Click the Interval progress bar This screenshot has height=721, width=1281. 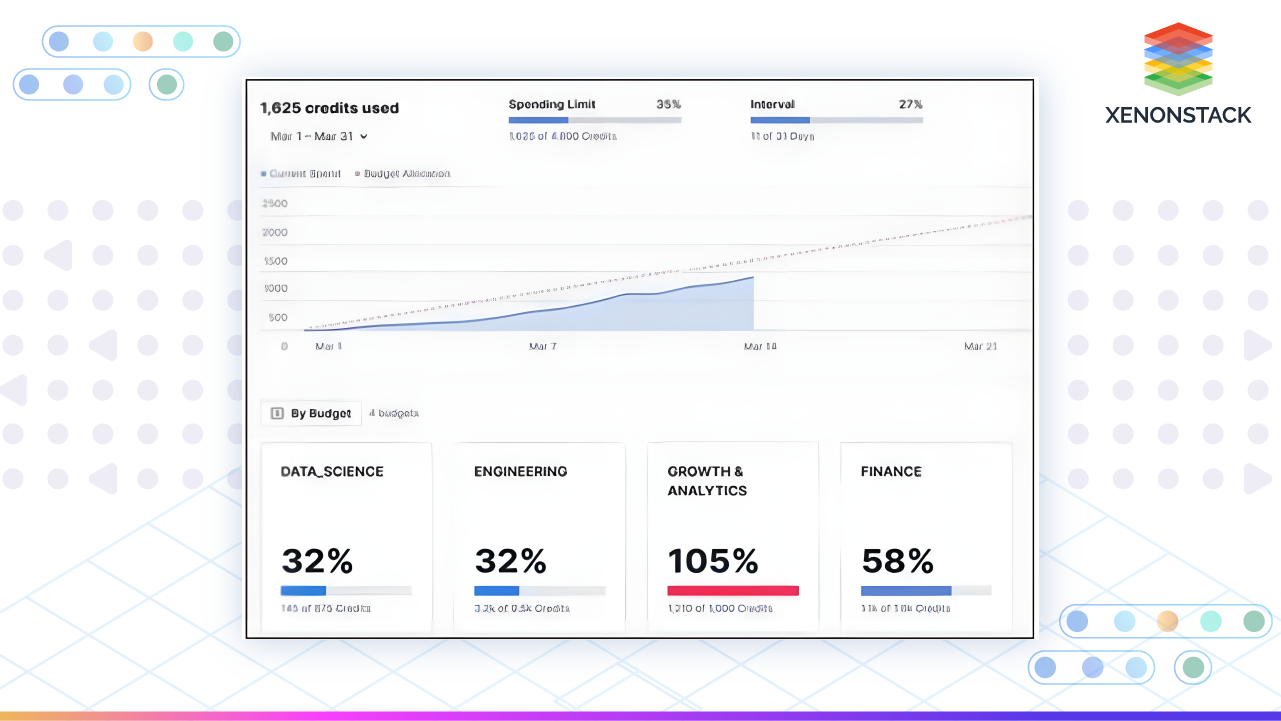coord(836,120)
